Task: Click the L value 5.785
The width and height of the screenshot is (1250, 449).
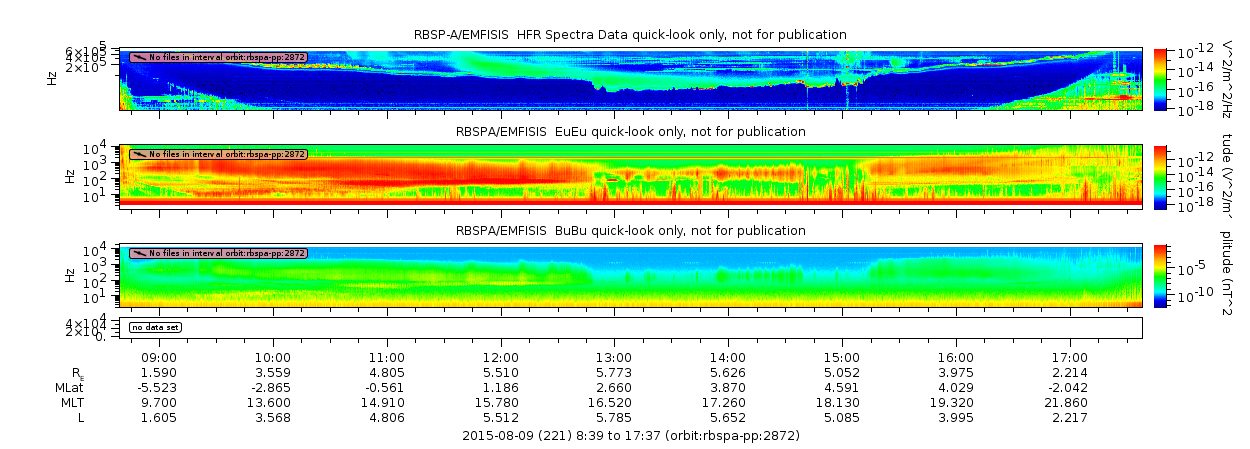Action: click(614, 417)
